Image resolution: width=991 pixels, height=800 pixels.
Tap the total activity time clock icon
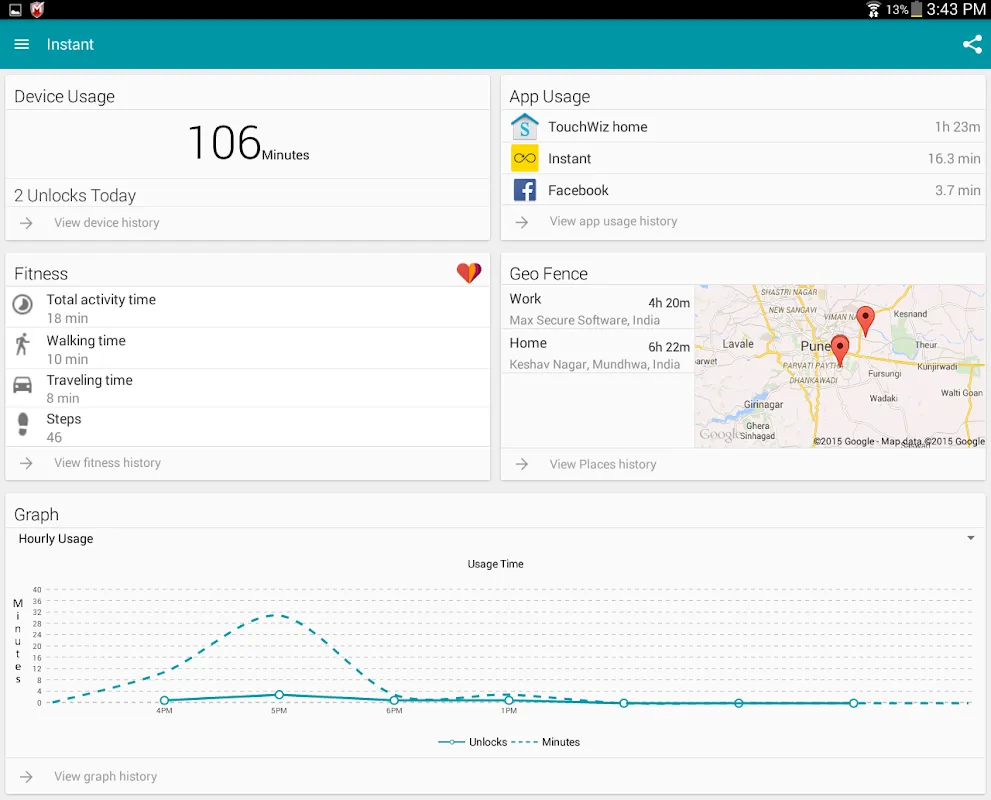pos(23,305)
